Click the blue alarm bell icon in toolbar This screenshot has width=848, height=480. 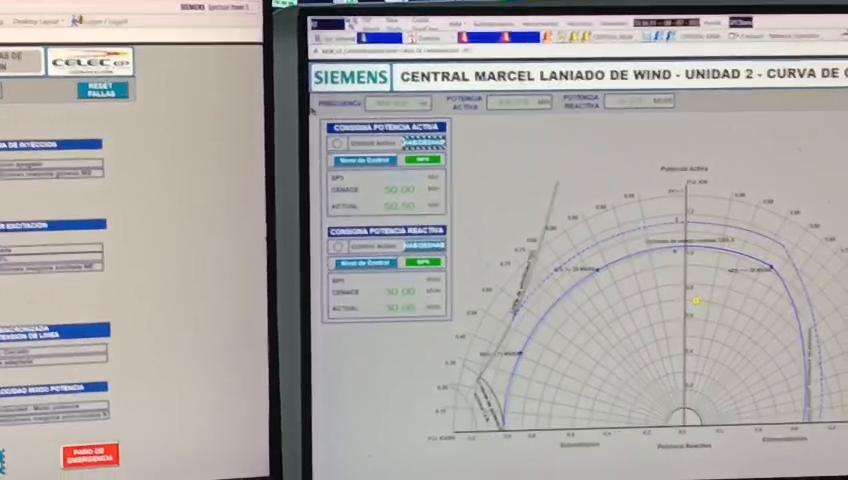(658, 36)
